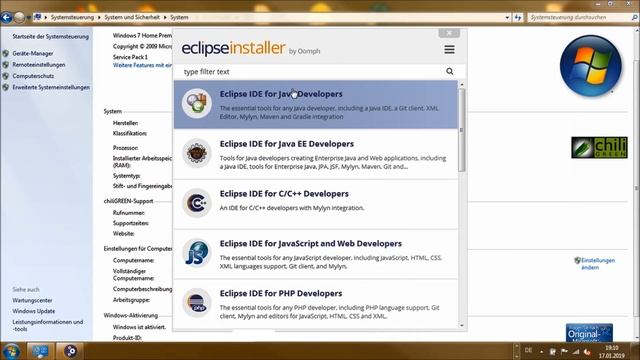Click 'System und Sicherheit' breadcrumb

(x=132, y=18)
